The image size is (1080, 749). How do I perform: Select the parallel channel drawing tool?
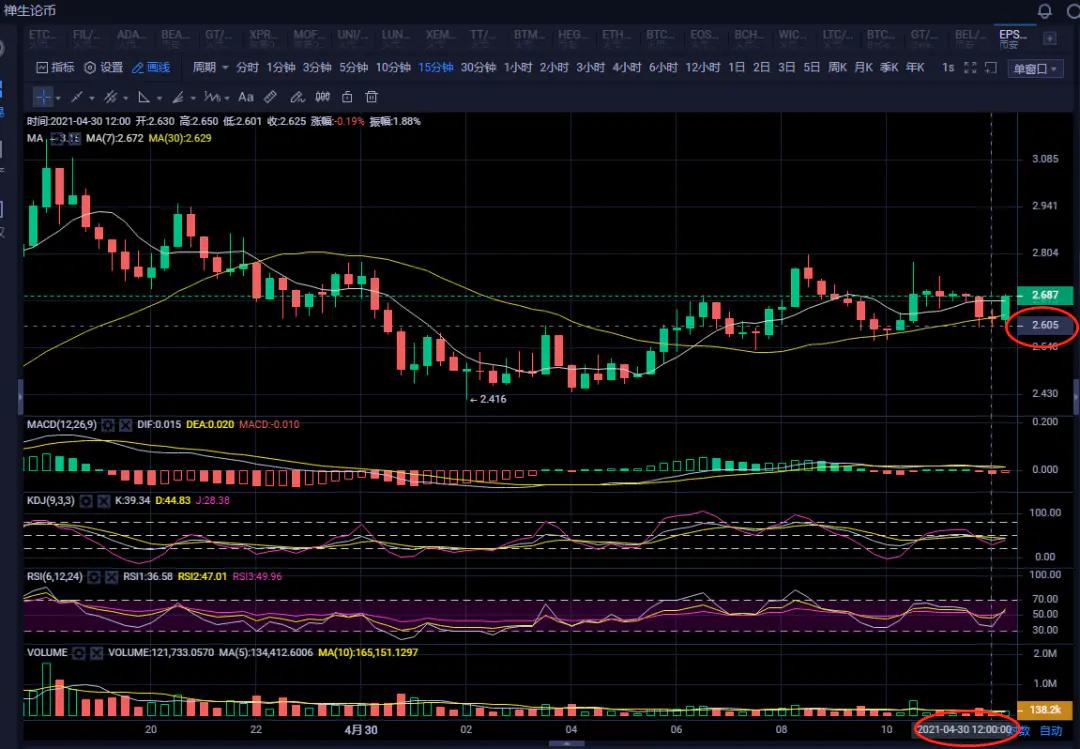(110, 97)
